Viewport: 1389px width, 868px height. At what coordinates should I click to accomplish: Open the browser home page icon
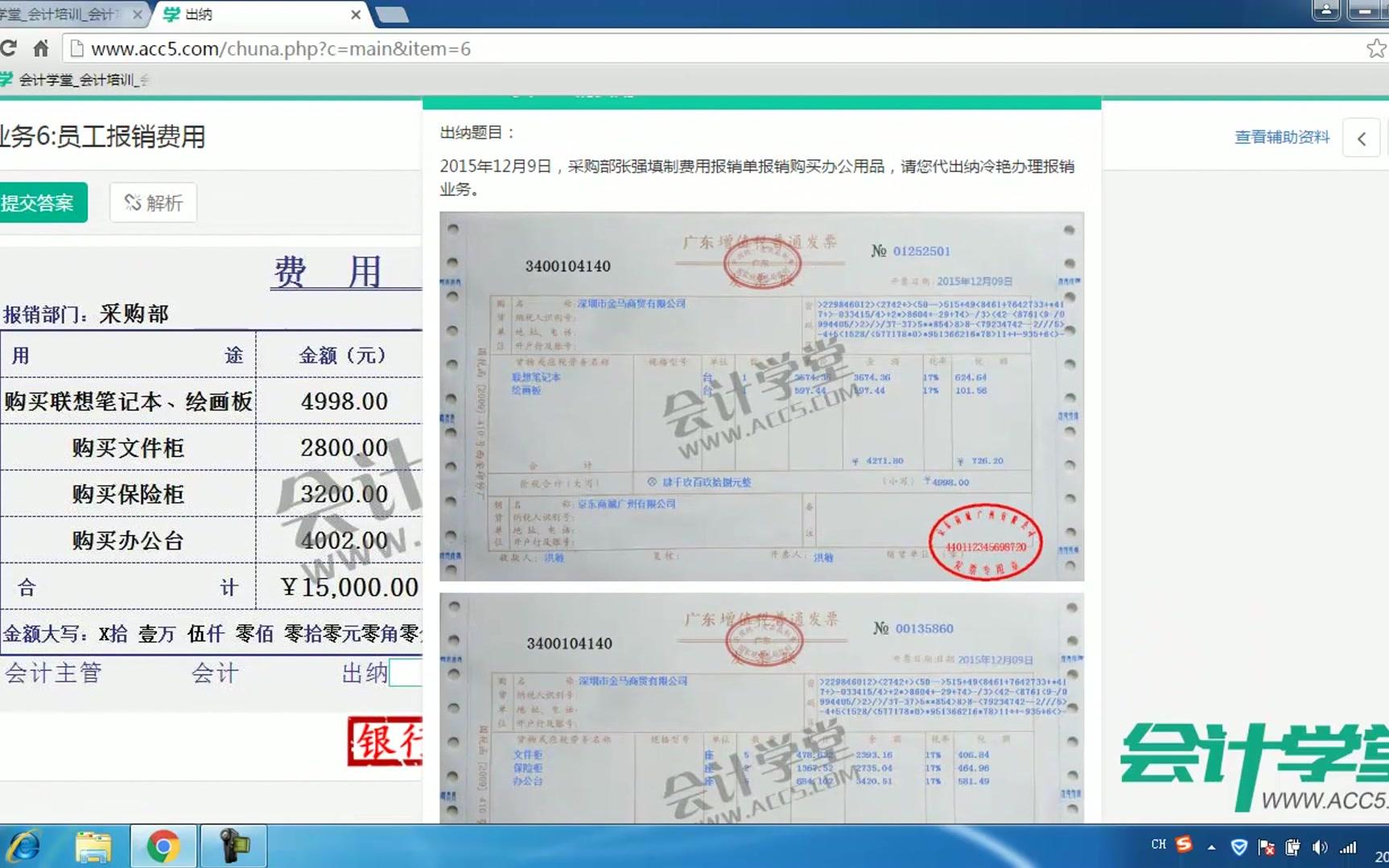(40, 48)
